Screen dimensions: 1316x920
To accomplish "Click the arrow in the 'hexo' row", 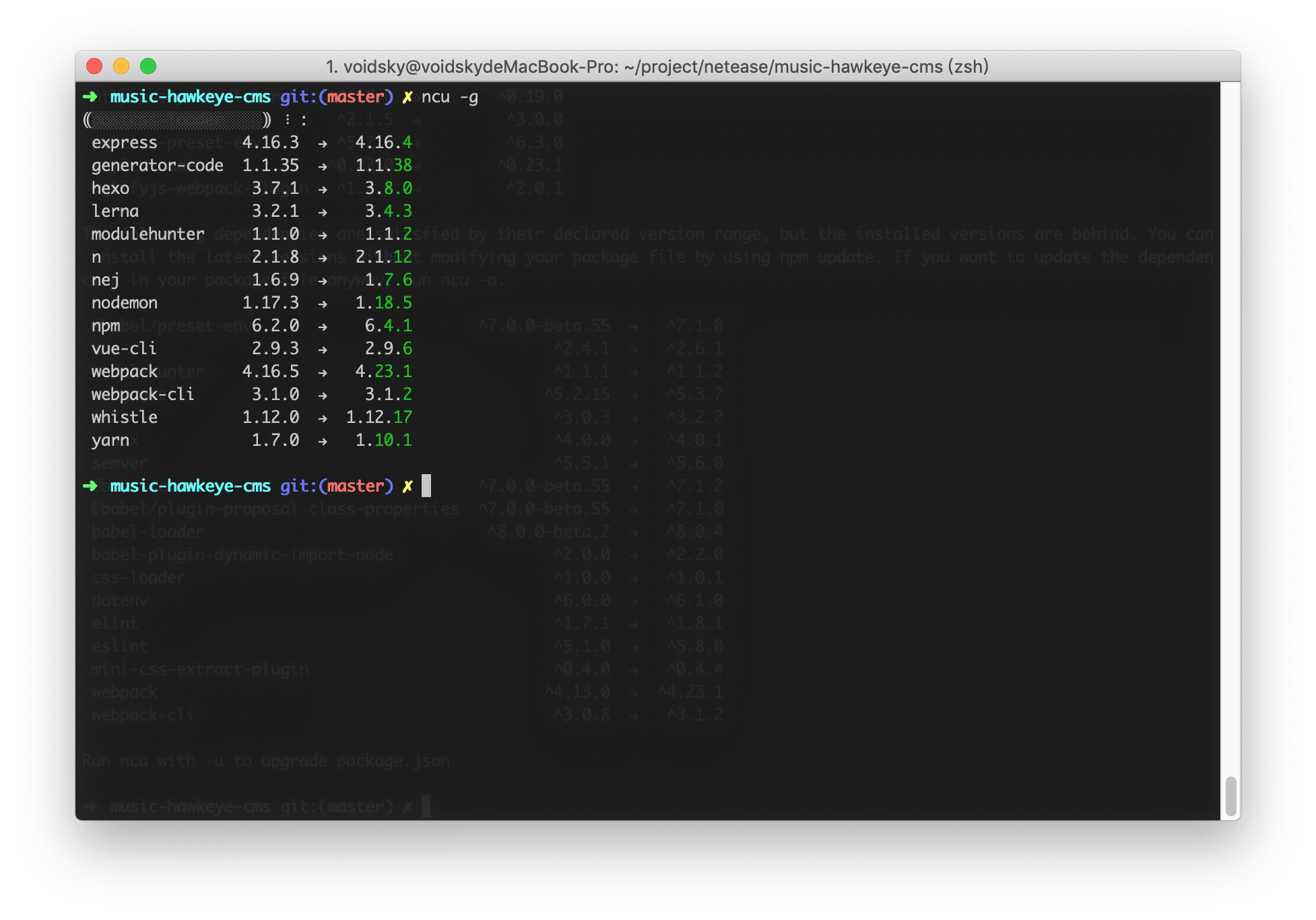I will point(323,189).
